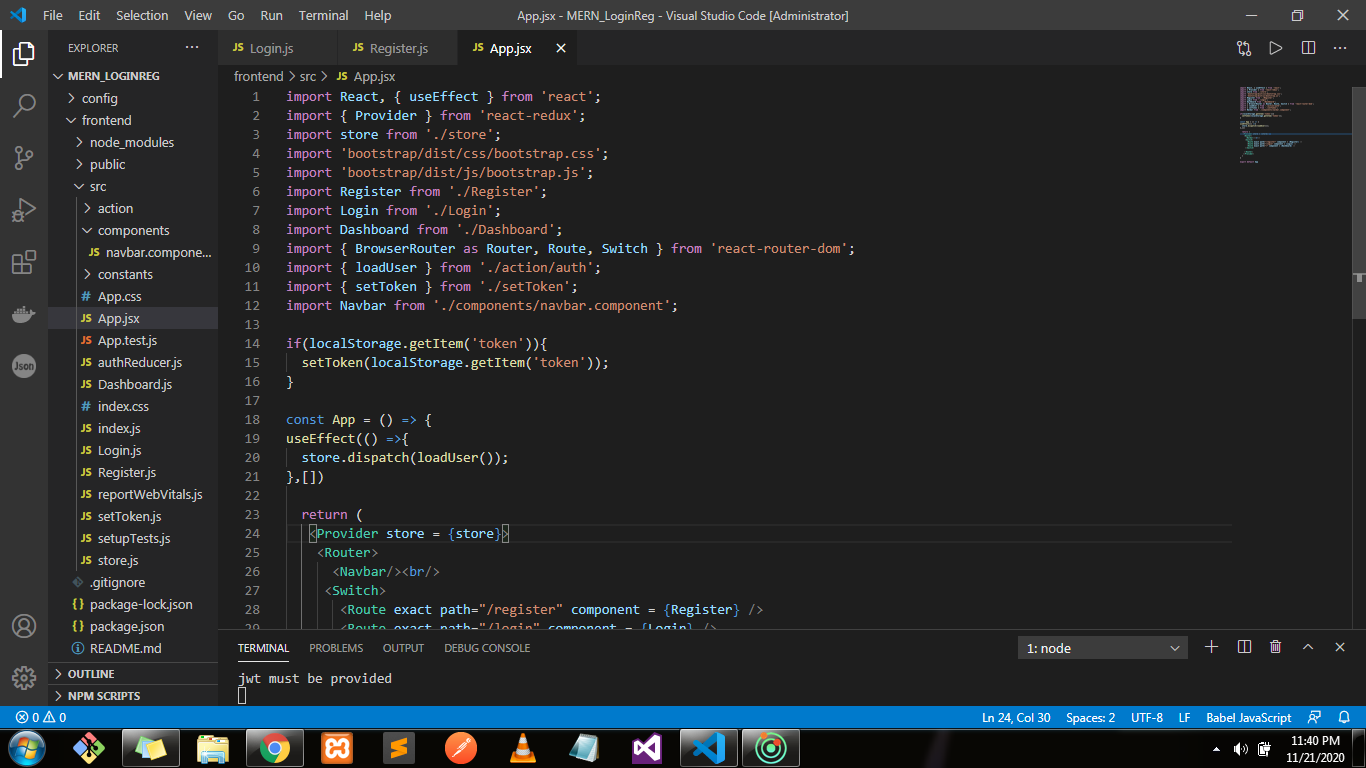Maximize terminal panel with chevron up
The width and height of the screenshot is (1366, 768).
(1308, 647)
